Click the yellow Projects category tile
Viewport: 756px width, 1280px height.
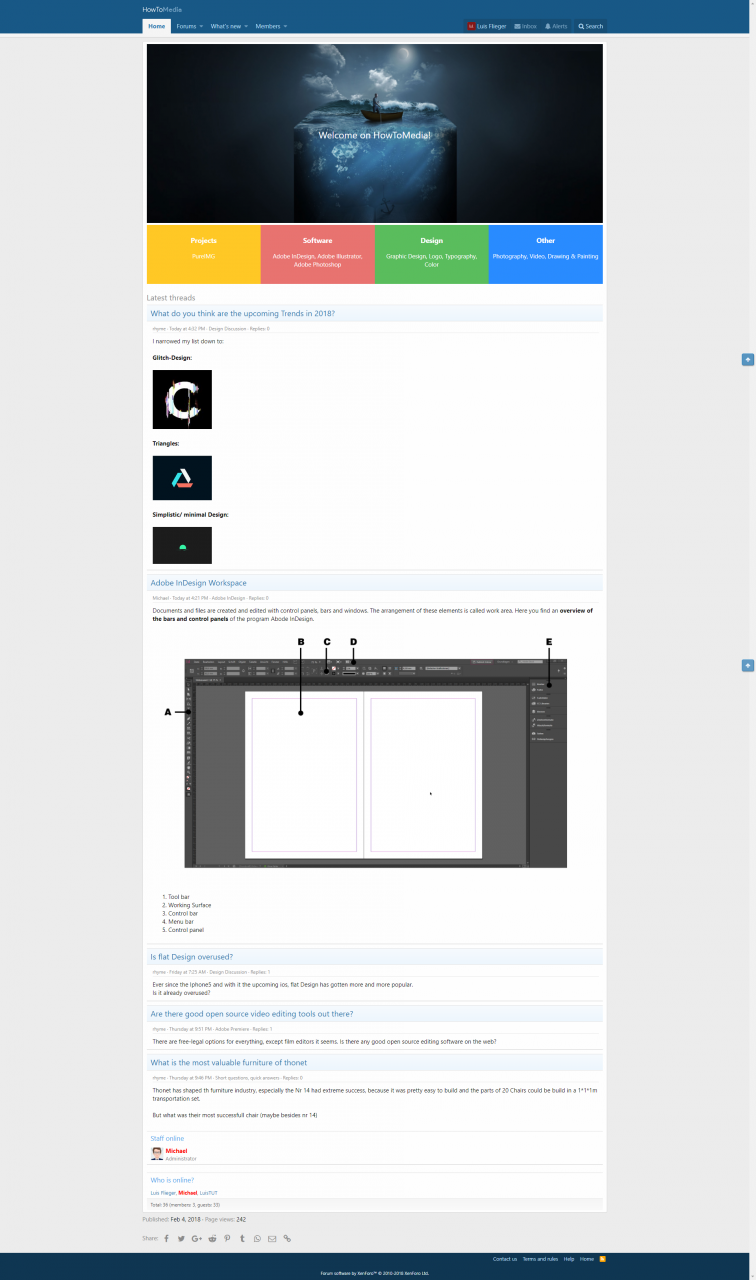pyautogui.click(x=204, y=254)
